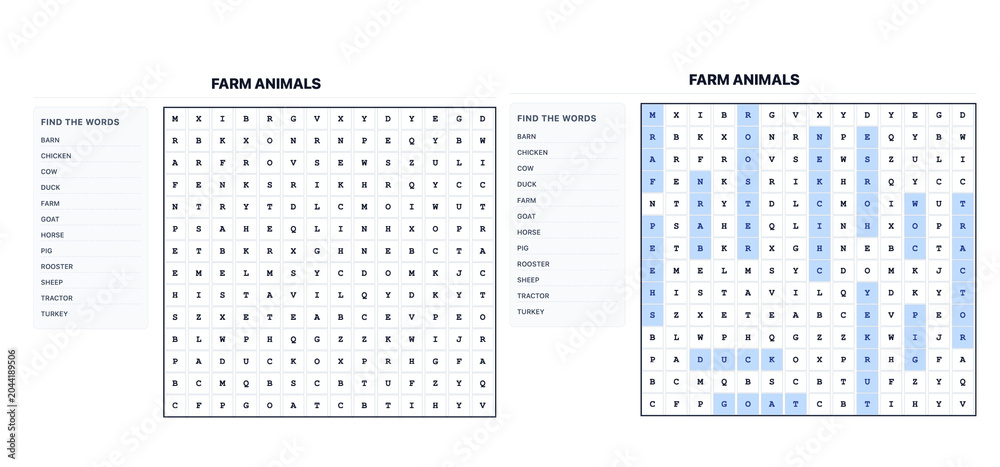Select left grid's bottom-right V cell
This screenshot has width=1000, height=467.
coord(483,405)
